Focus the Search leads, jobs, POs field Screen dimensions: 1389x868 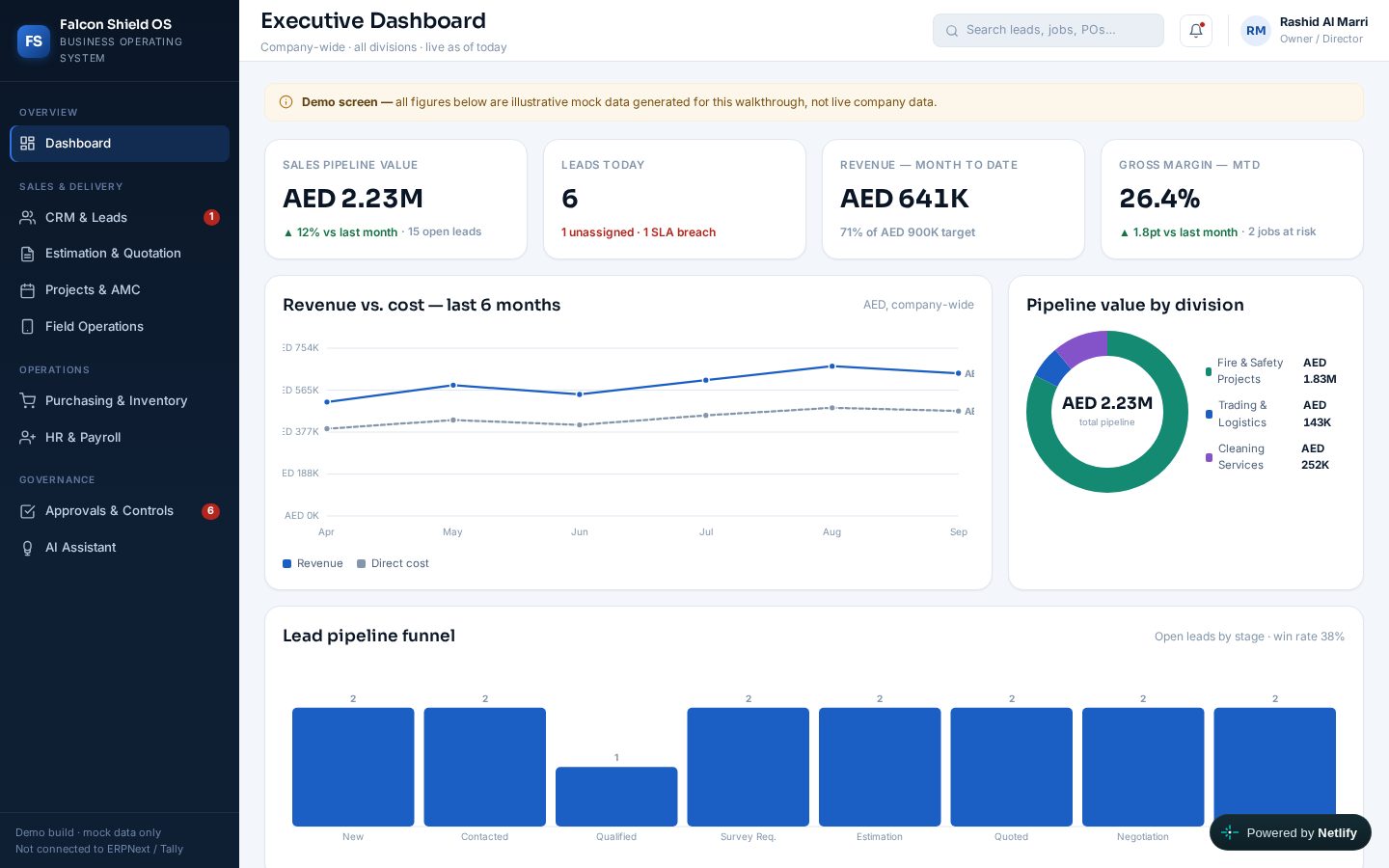tap(1049, 30)
